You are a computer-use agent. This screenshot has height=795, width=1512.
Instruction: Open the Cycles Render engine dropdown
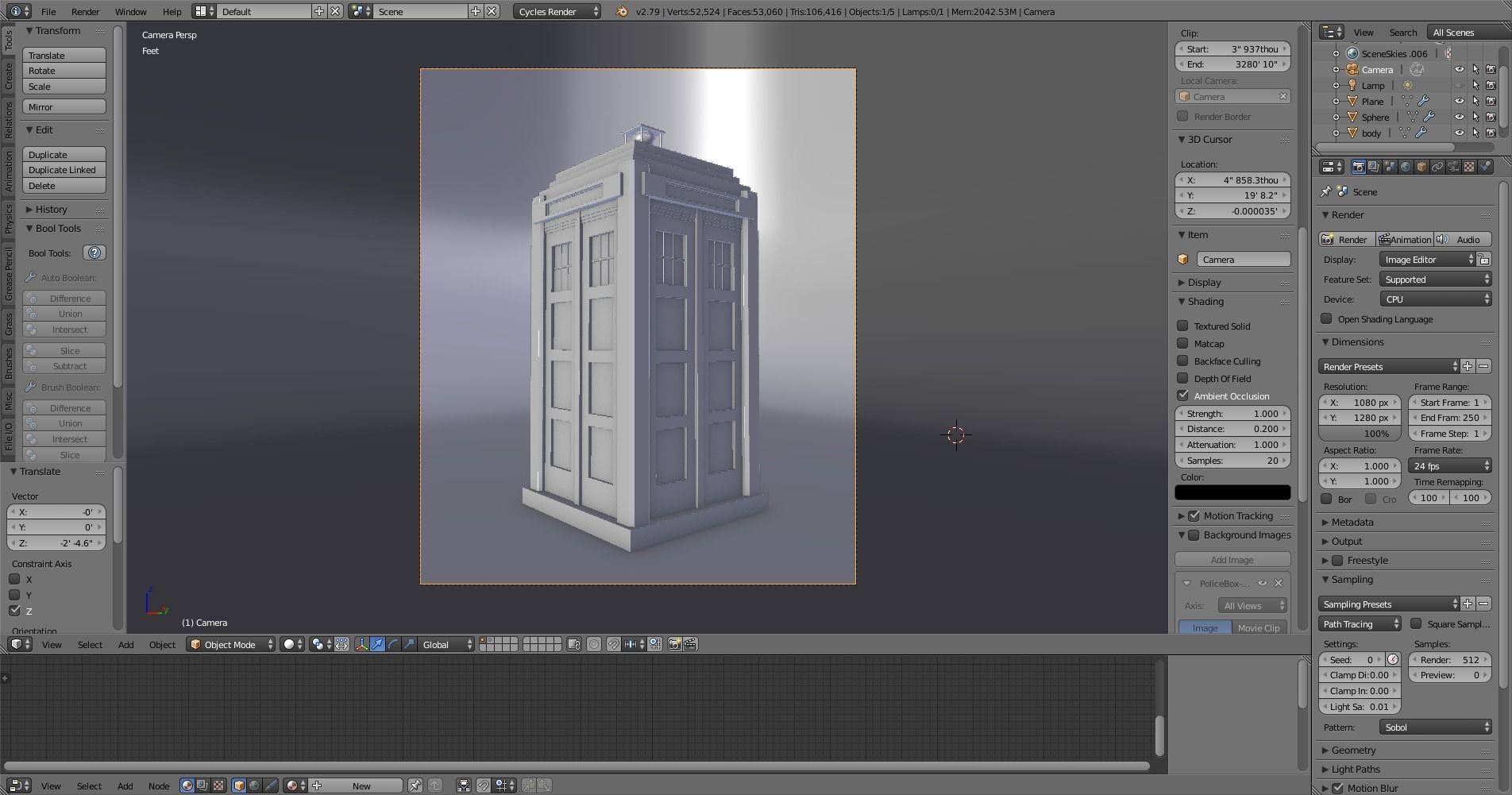pos(557,11)
